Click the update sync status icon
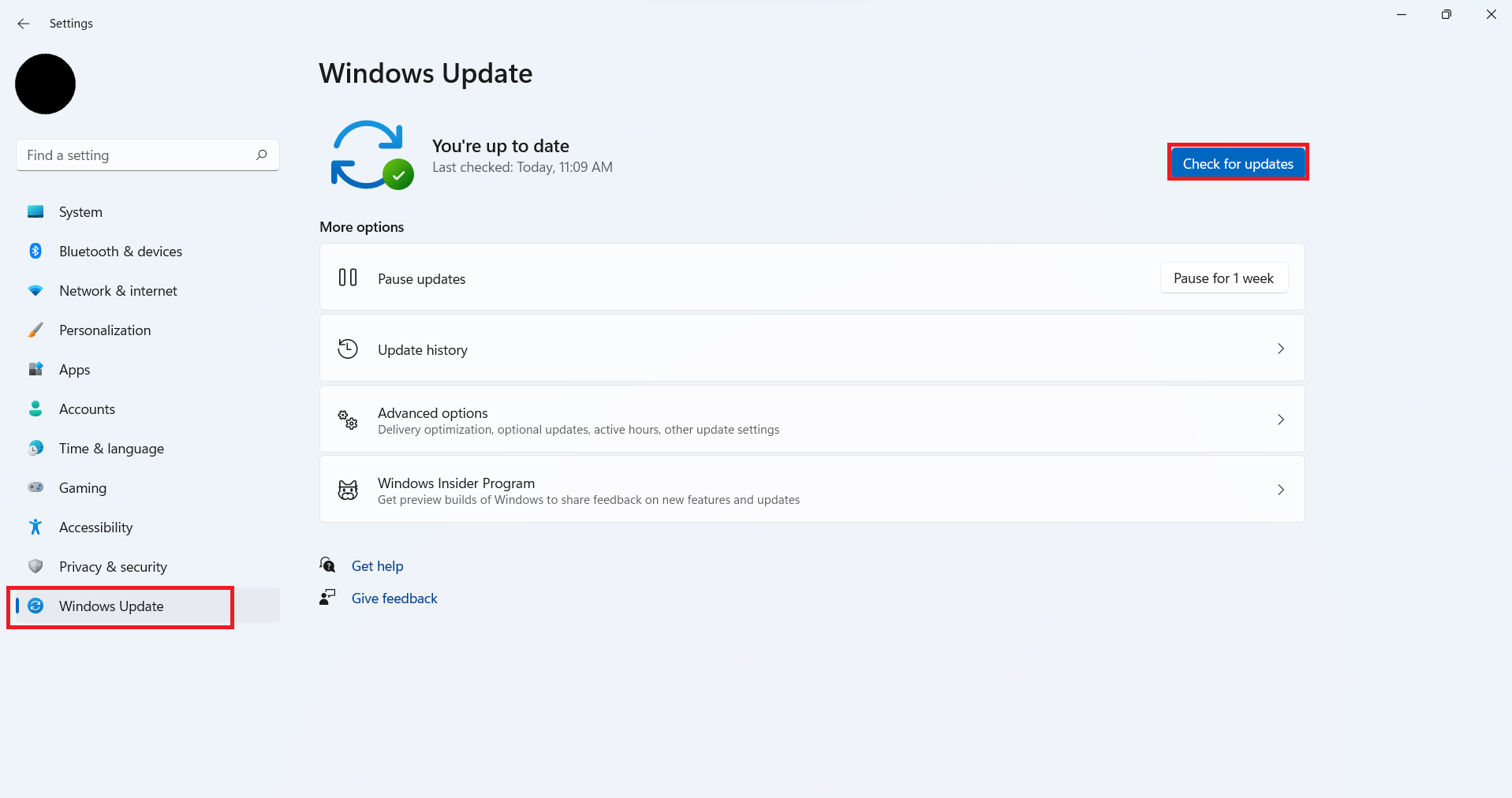Image resolution: width=1512 pixels, height=798 pixels. point(371,155)
